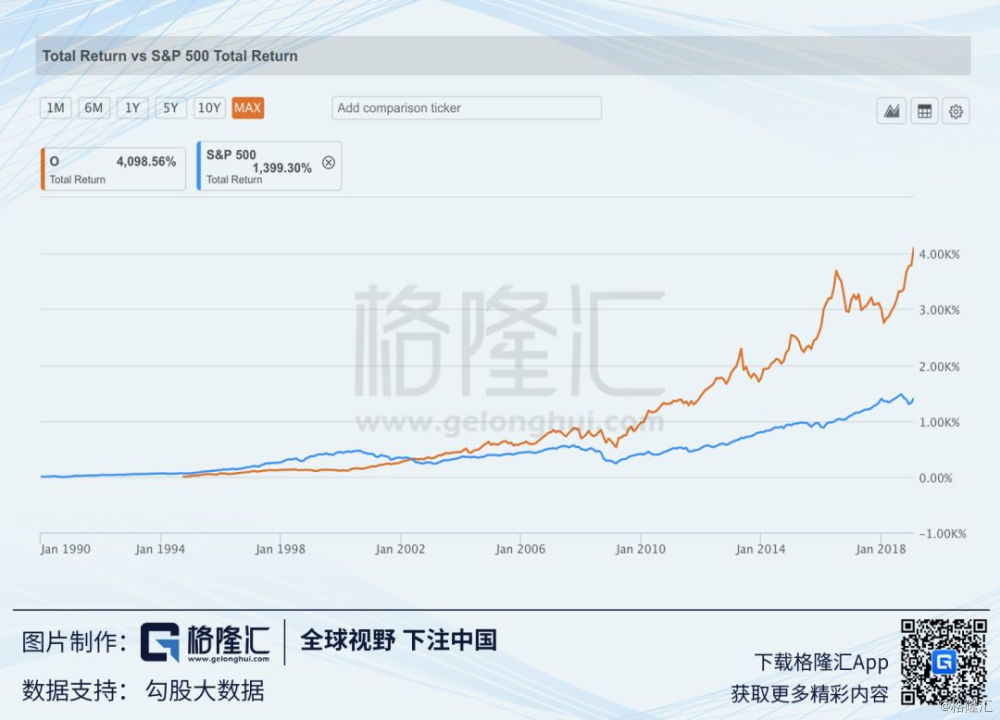Choose the 5Y time range
This screenshot has height=720, width=1000.
coord(170,108)
